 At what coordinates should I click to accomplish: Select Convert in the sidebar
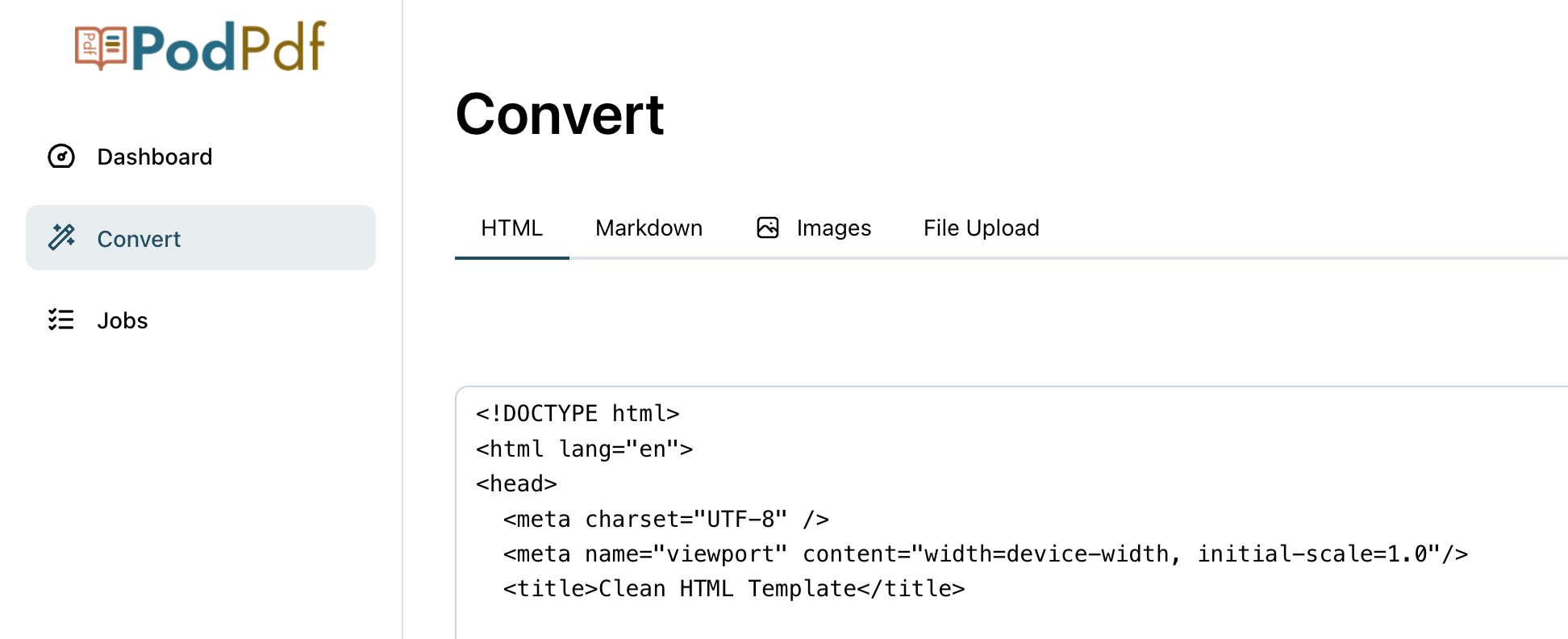coord(138,238)
